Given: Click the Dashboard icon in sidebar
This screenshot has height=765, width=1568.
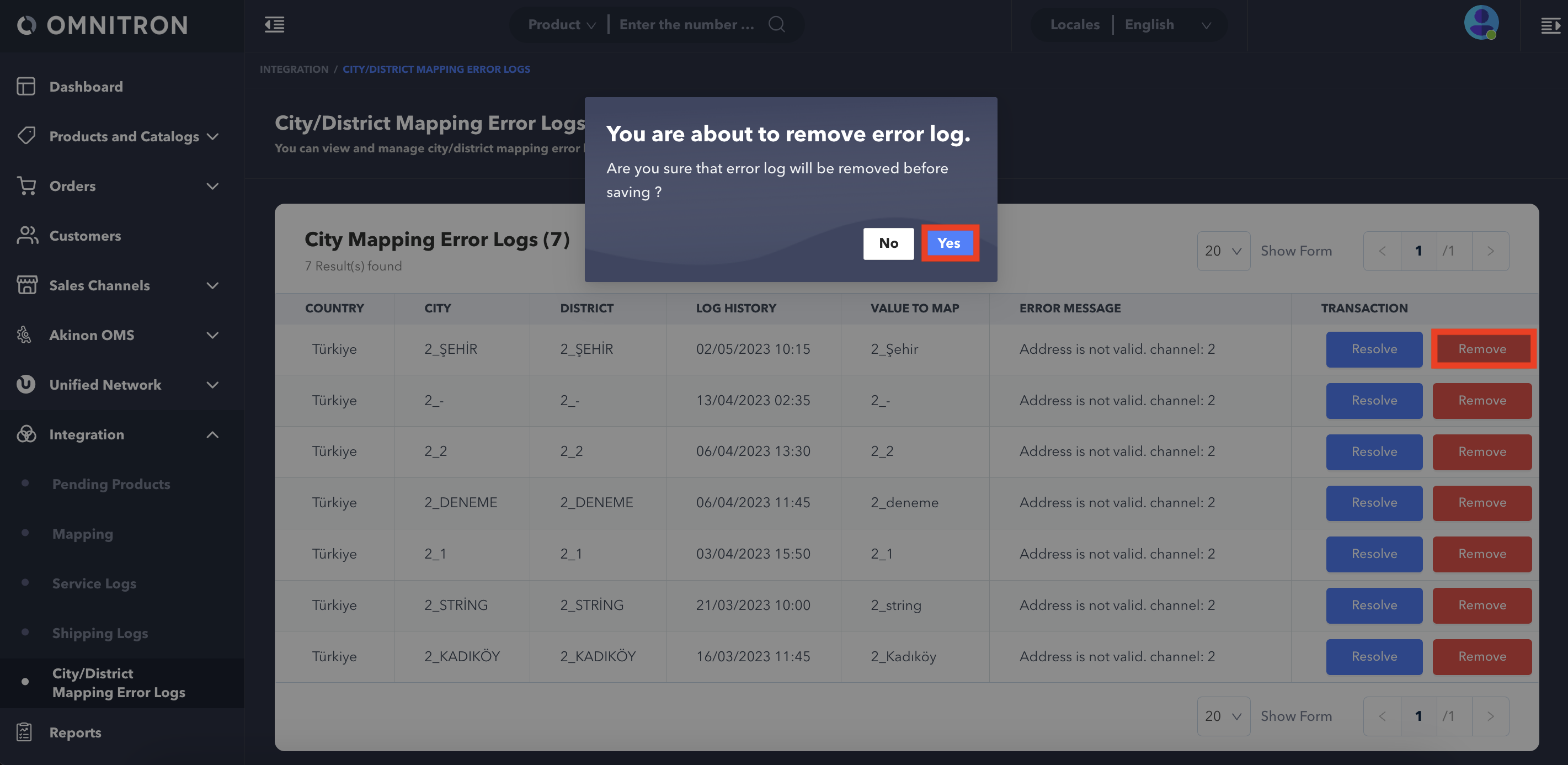Looking at the screenshot, I should [25, 87].
